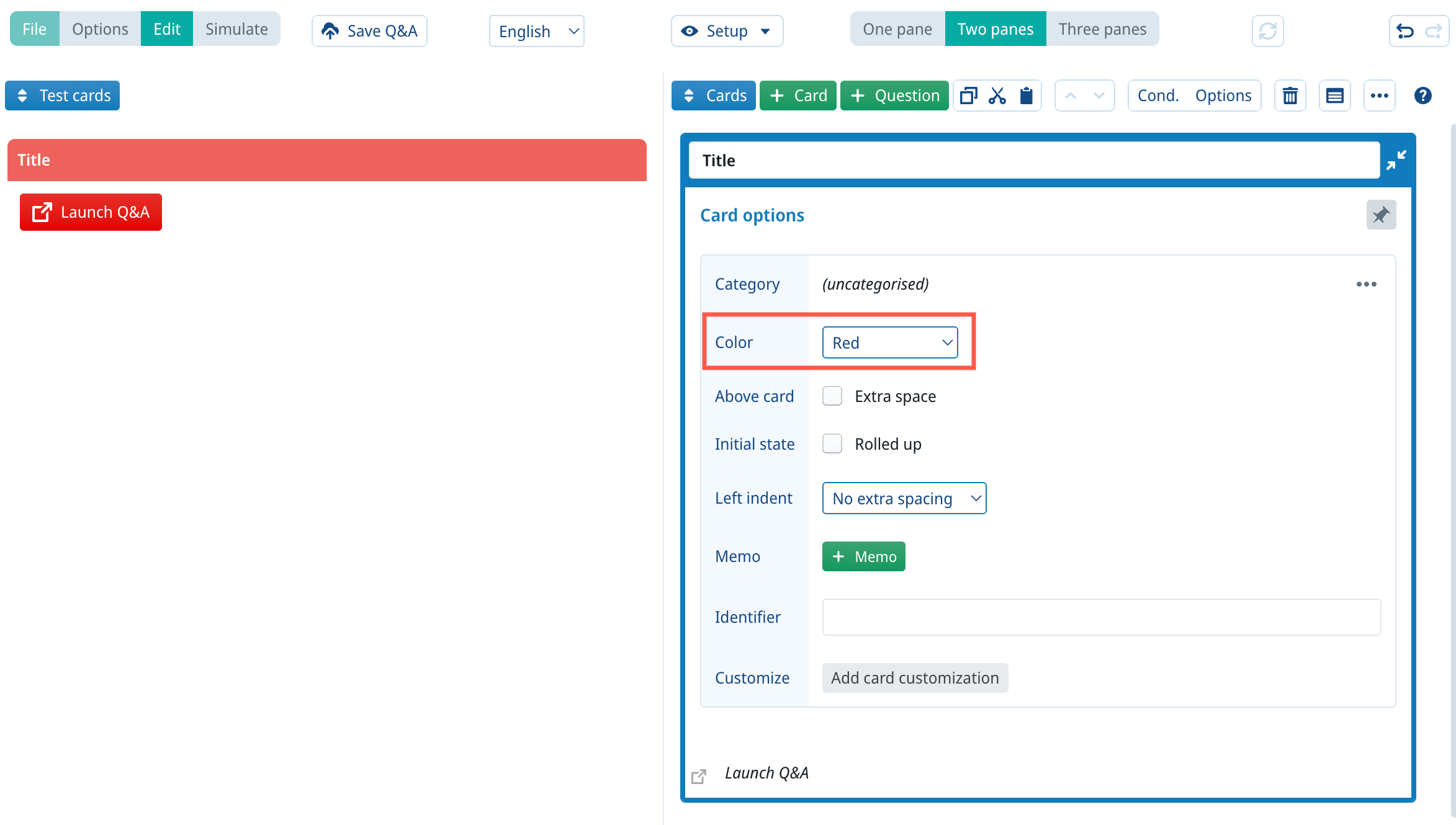This screenshot has height=825, width=1456.
Task: Click the copy card icon
Action: coord(968,96)
